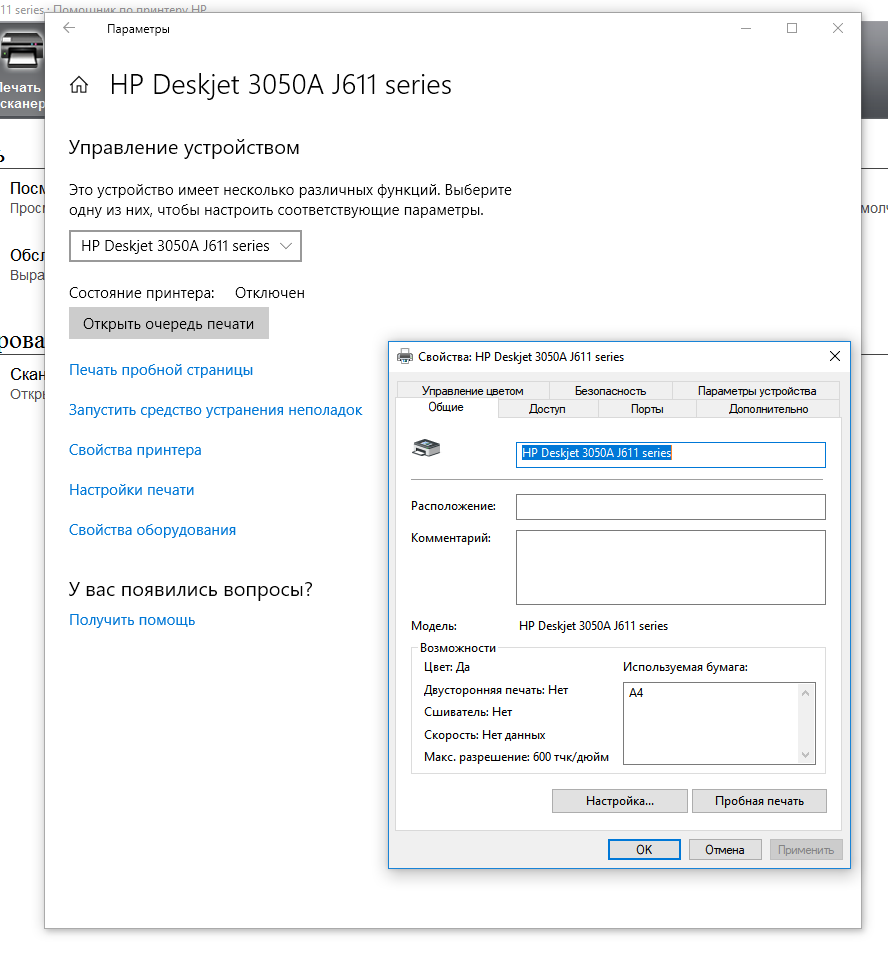The height and width of the screenshot is (960, 888).
Task: Open the Безопасность tab
Action: click(x=611, y=391)
